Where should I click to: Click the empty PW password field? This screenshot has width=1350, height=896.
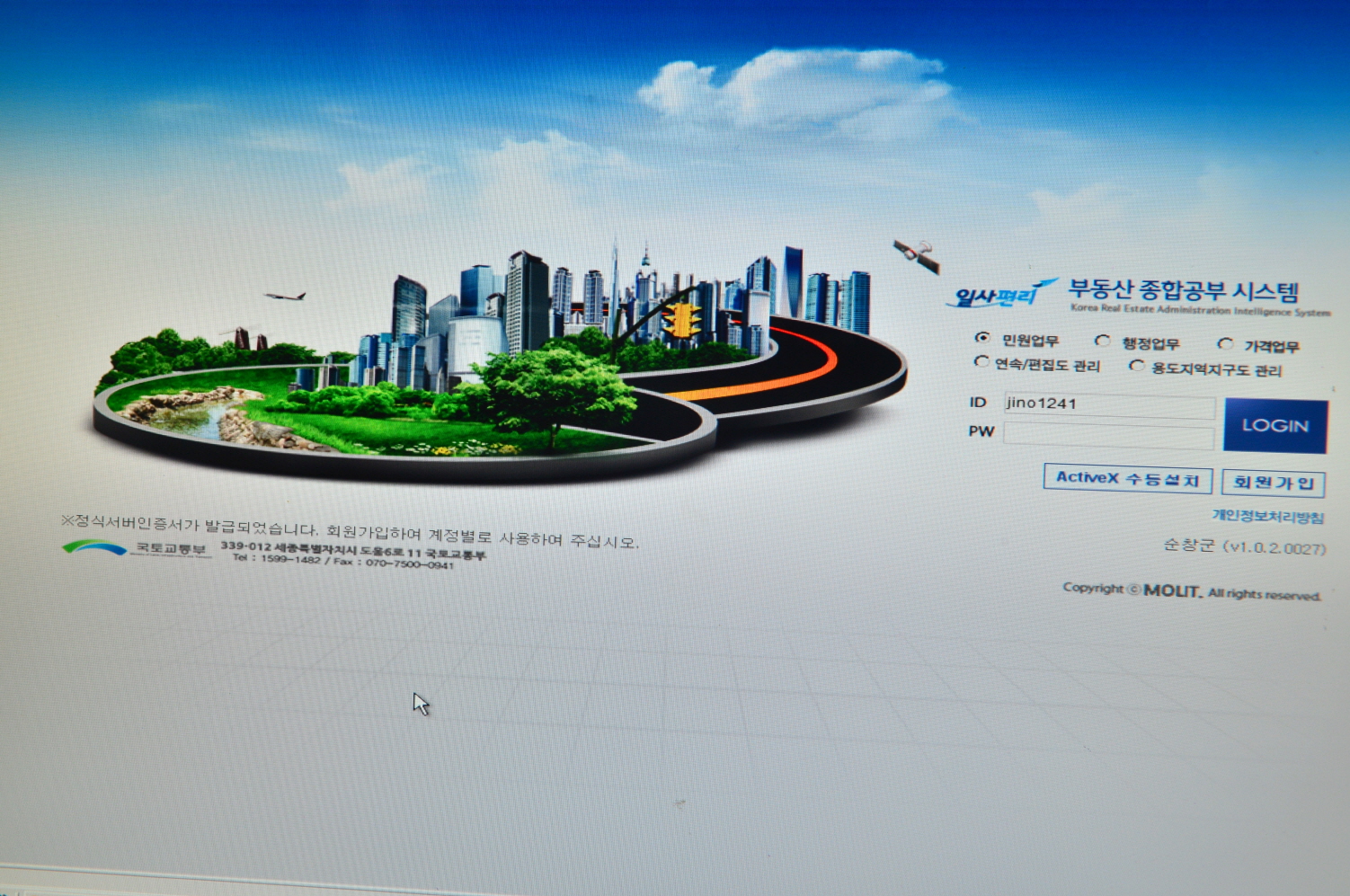coord(1108,436)
